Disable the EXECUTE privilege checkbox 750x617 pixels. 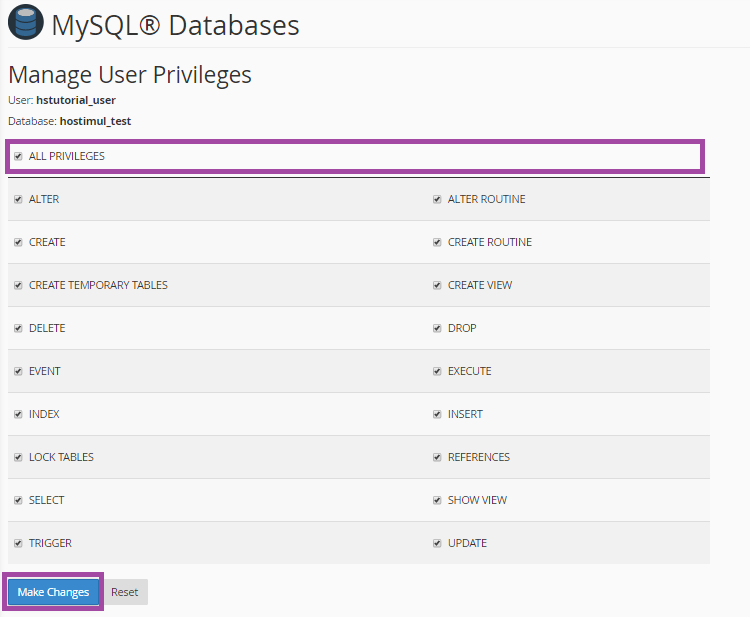pyautogui.click(x=437, y=372)
